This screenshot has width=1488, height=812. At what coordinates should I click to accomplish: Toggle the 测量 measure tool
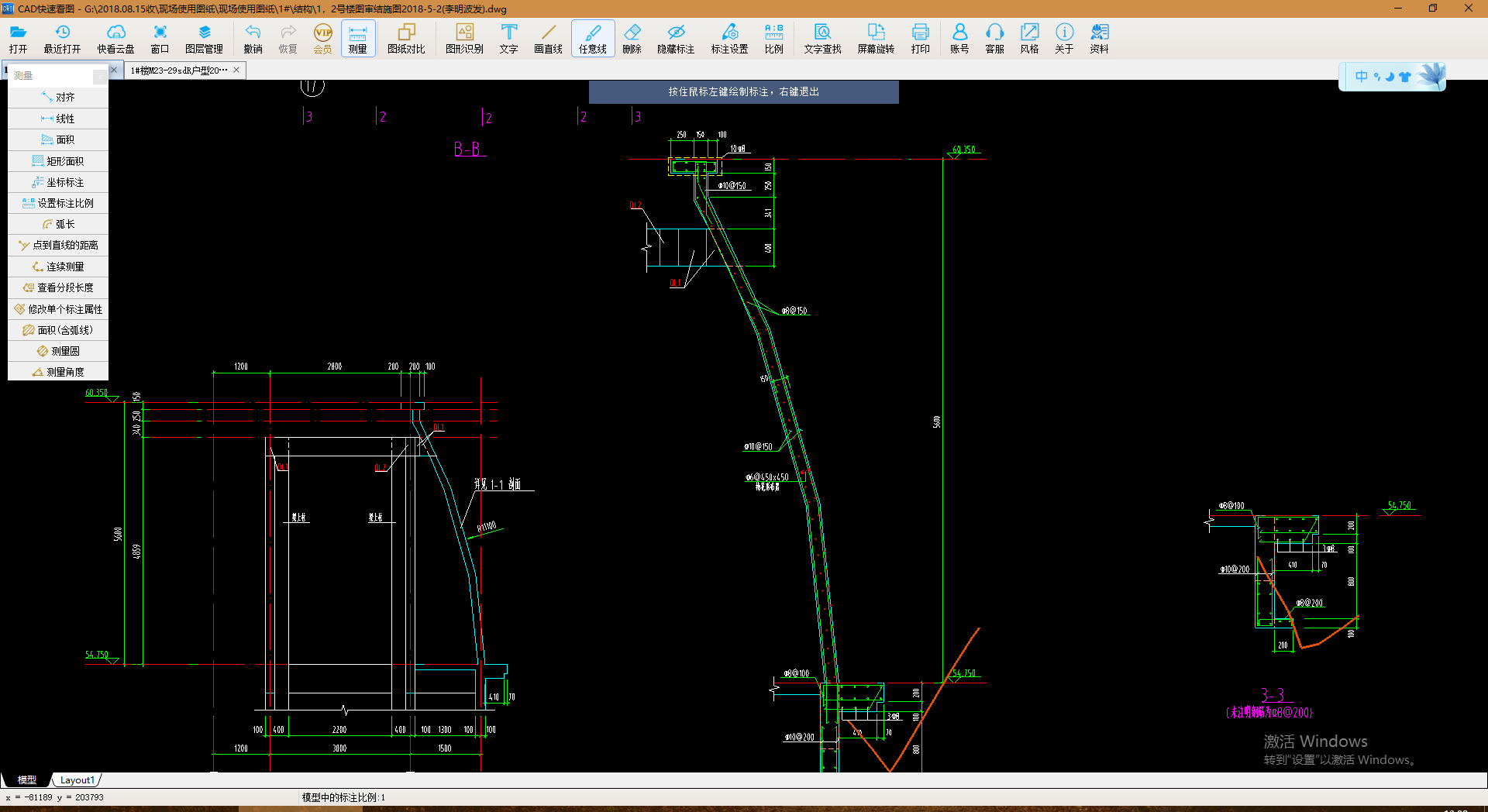click(357, 39)
